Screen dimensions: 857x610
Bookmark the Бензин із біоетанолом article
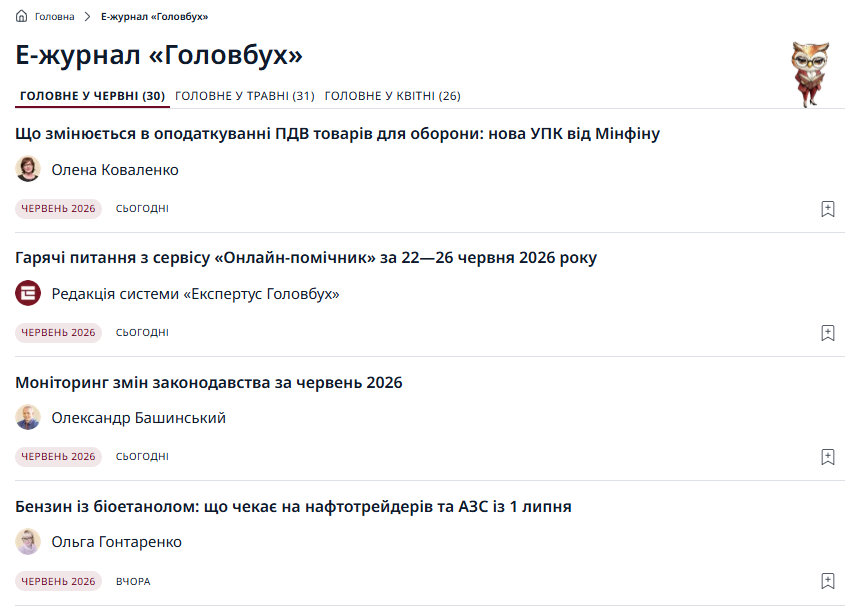tap(827, 581)
